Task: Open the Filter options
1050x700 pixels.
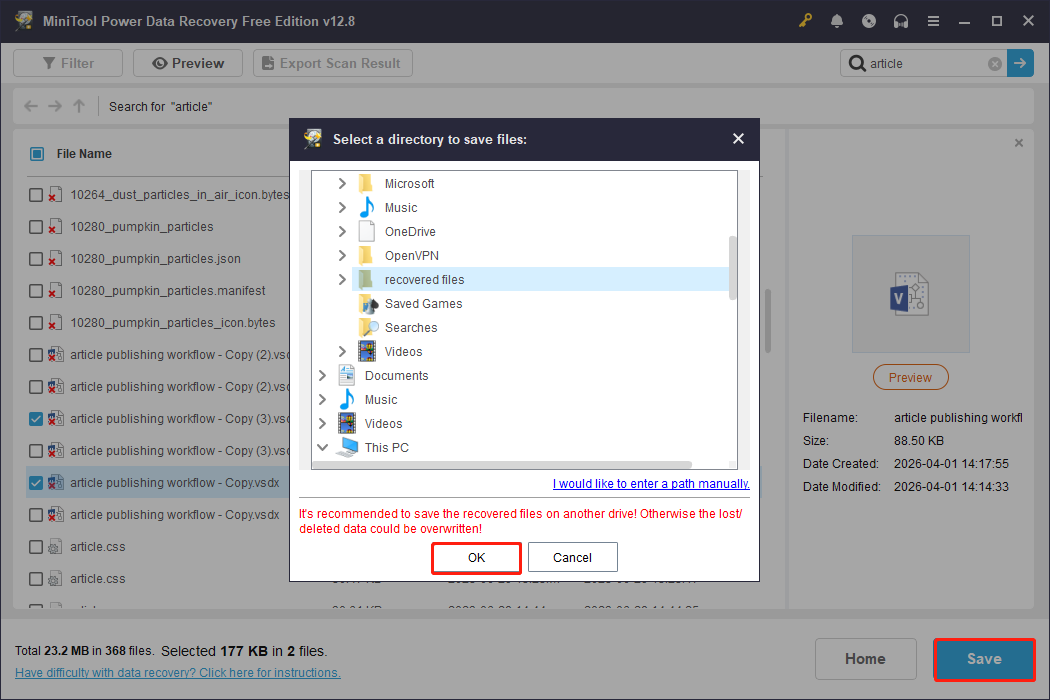Action: [67, 62]
